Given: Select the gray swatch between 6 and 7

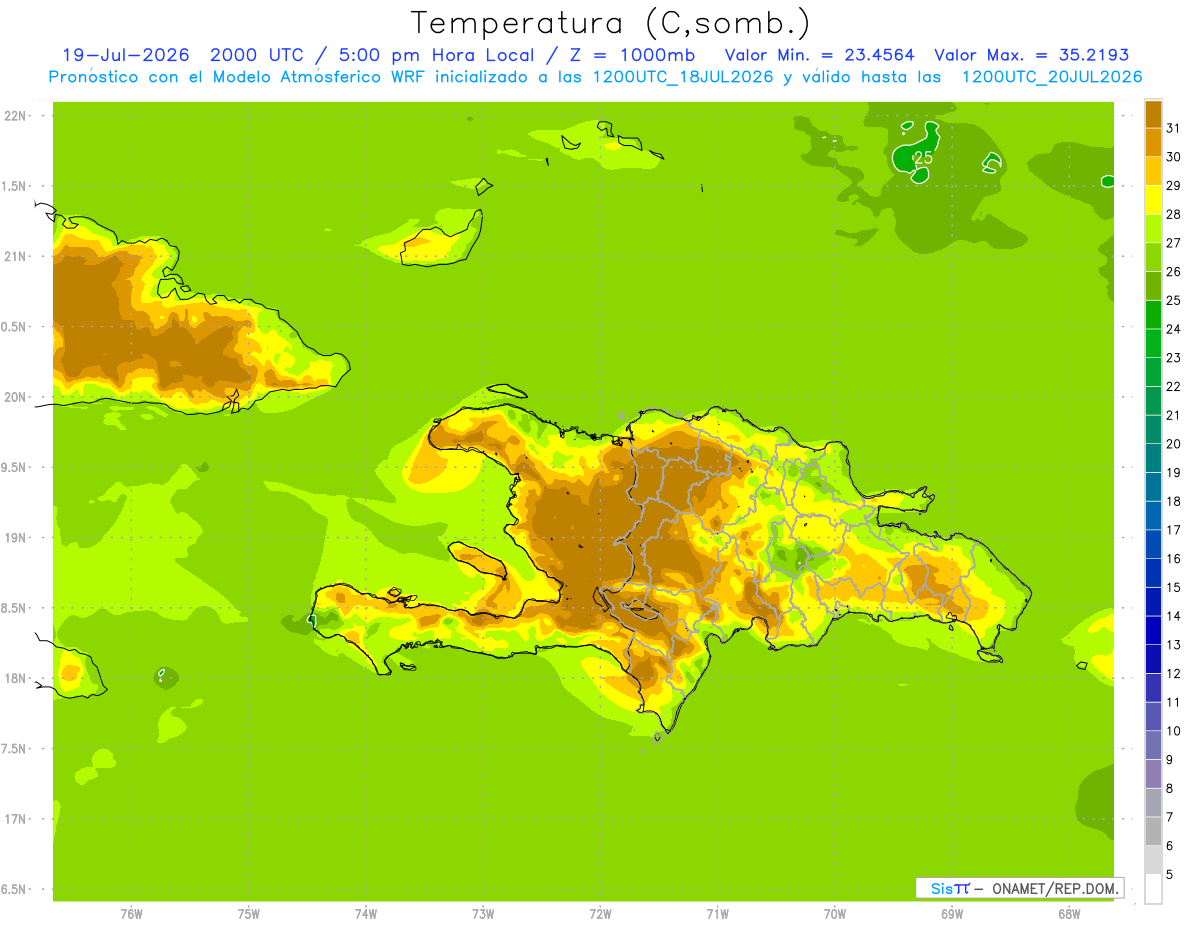Looking at the screenshot, I should click(x=1153, y=832).
